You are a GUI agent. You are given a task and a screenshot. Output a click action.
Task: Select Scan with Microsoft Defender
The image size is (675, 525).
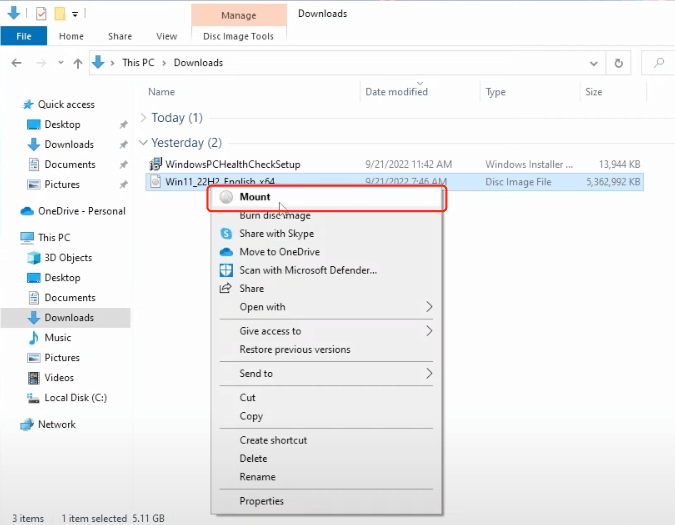point(326,270)
